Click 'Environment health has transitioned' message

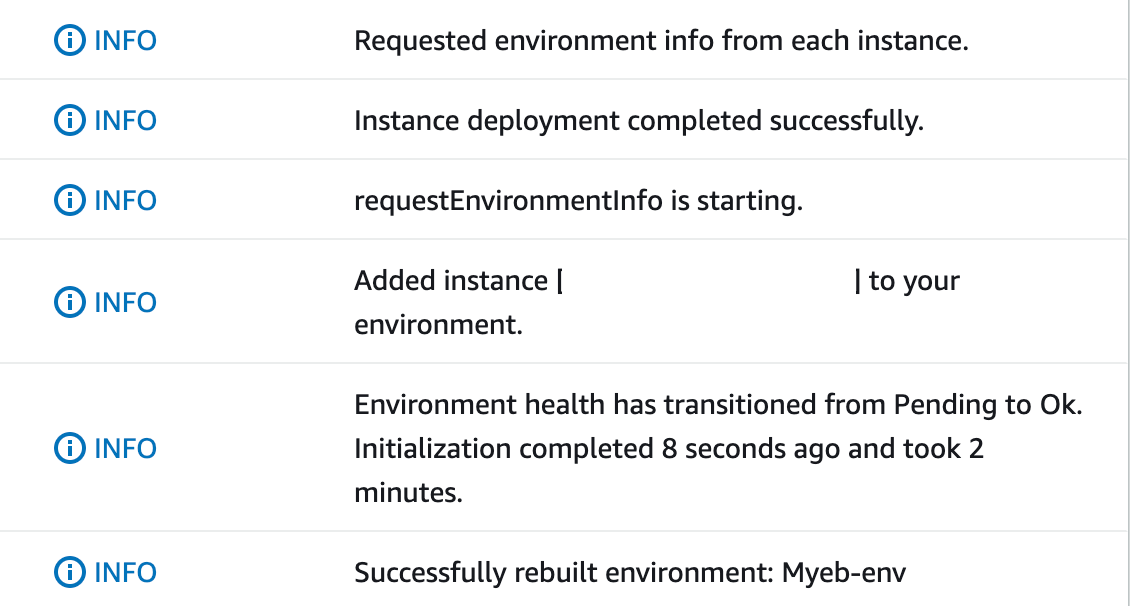click(718, 405)
